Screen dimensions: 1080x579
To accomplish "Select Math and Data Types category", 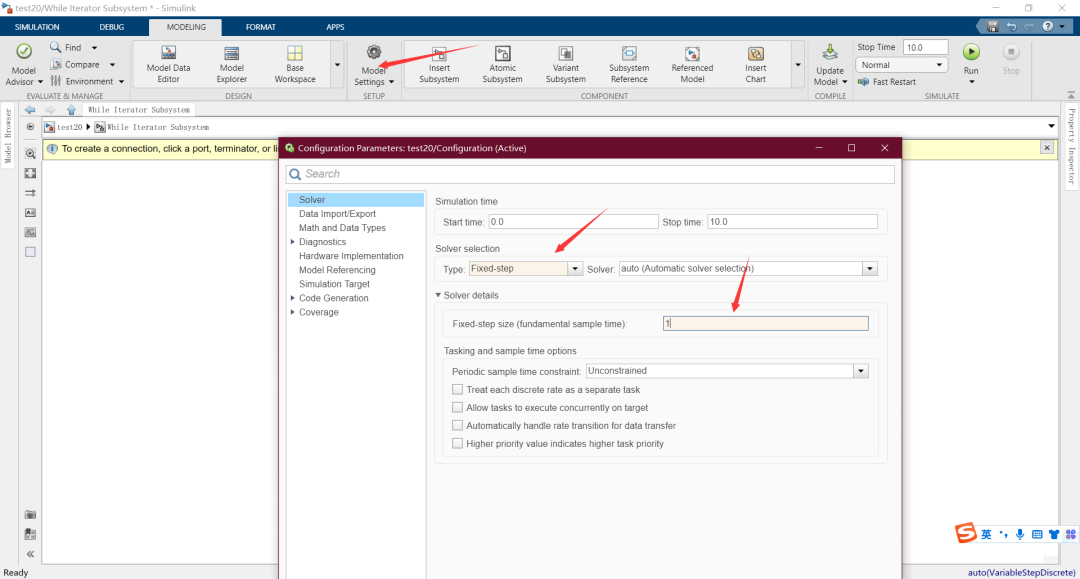I will 342,228.
